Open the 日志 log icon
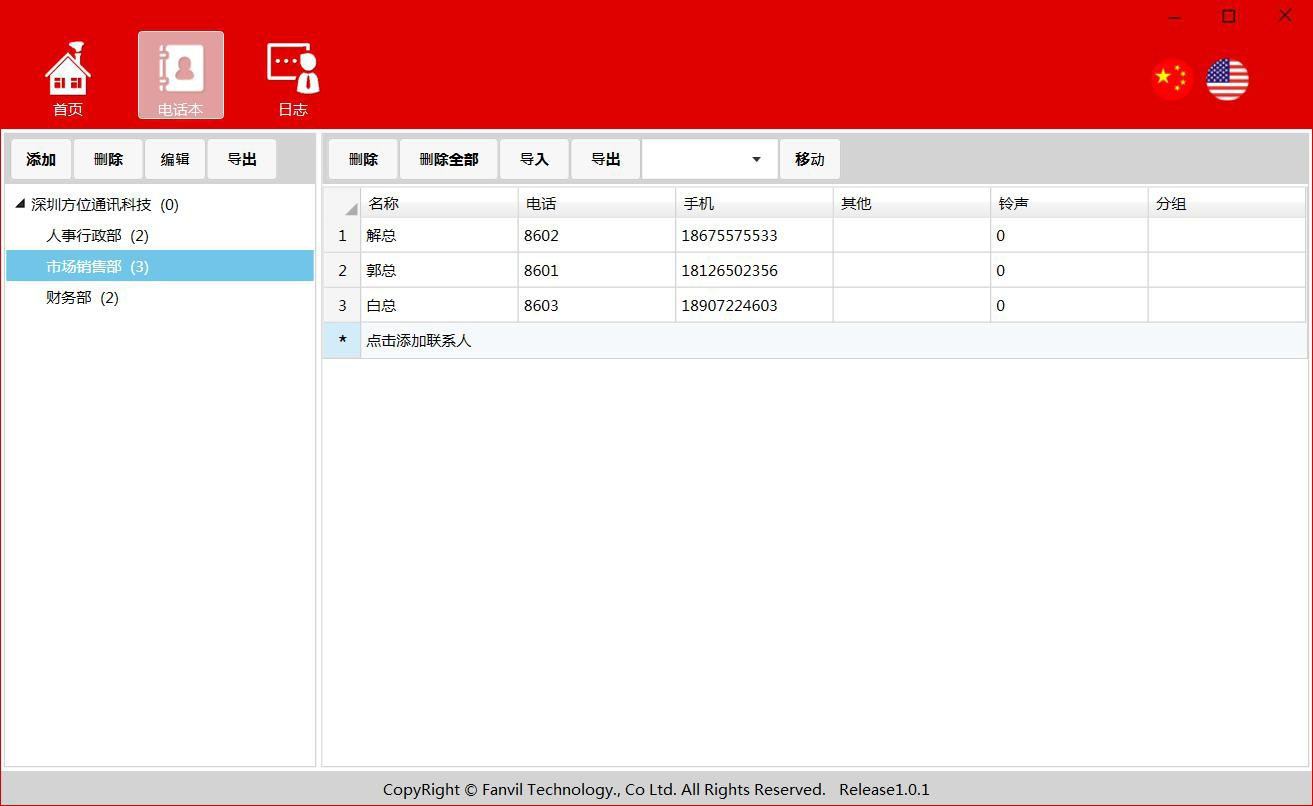Viewport: 1313px width, 806px height. pos(293,78)
